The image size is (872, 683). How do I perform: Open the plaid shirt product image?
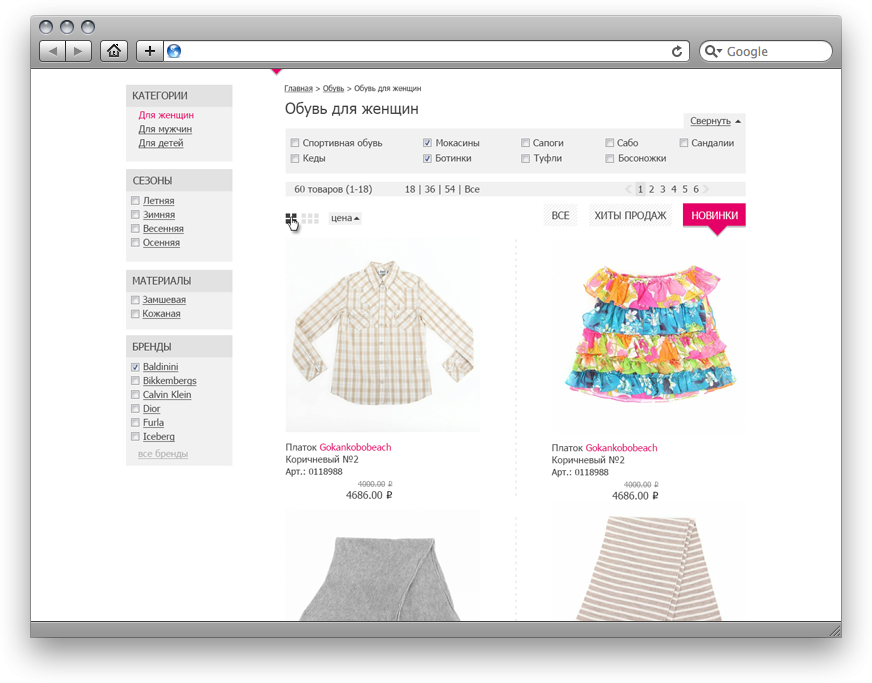(x=383, y=335)
